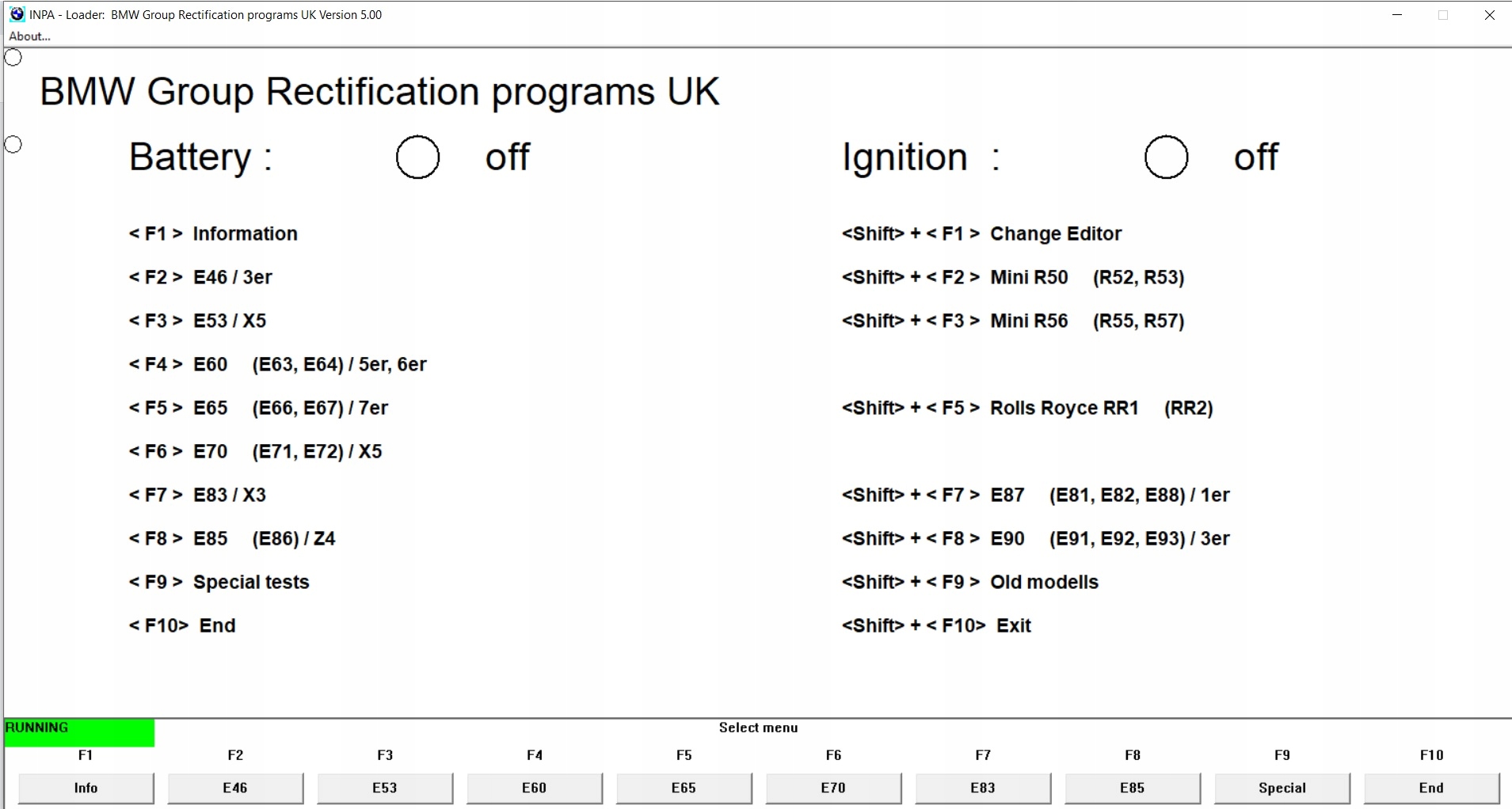Click the Ignition status indicator circle
This screenshot has height=809, width=1512.
tap(1166, 157)
